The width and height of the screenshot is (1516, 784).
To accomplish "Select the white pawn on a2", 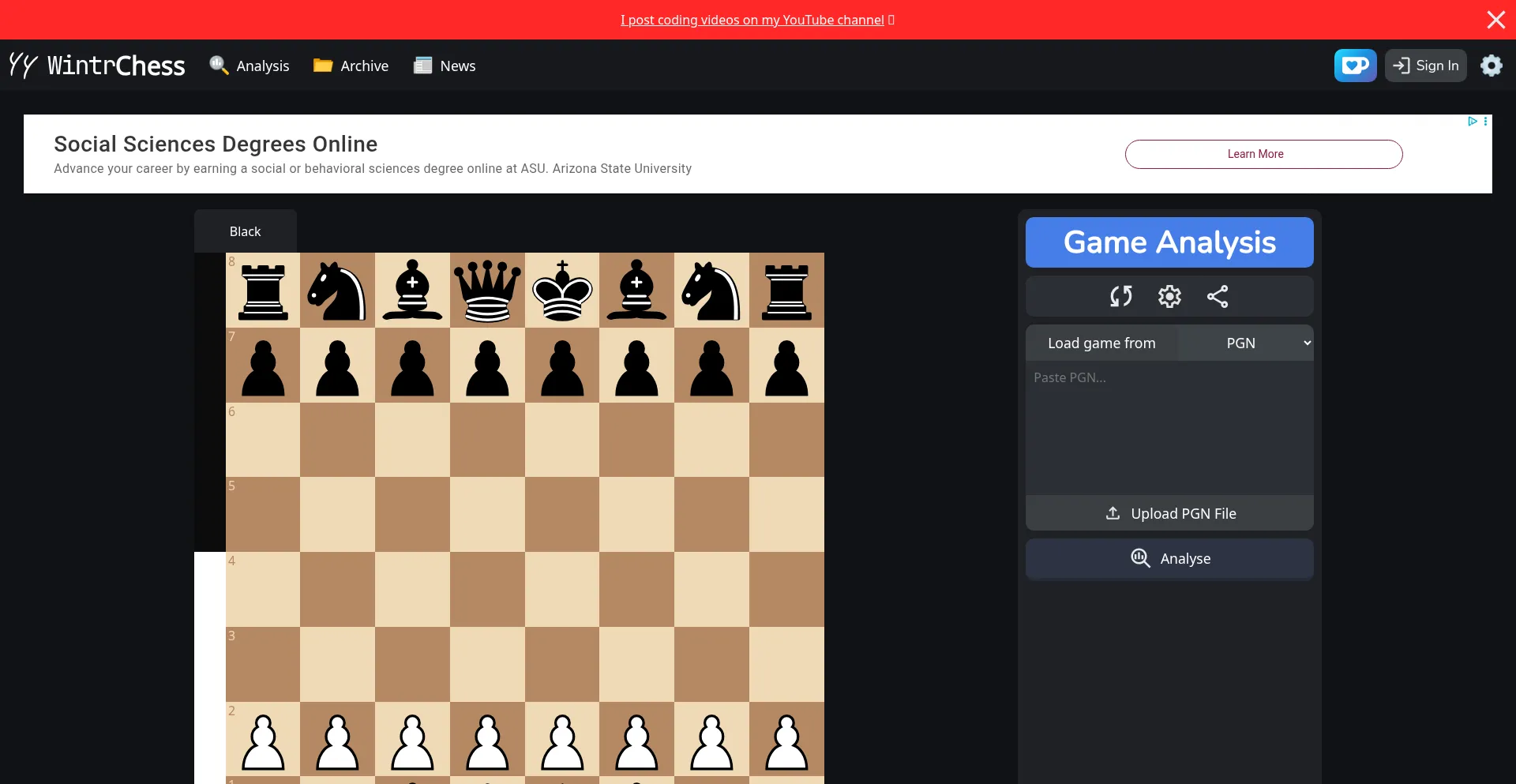I will tap(263, 740).
